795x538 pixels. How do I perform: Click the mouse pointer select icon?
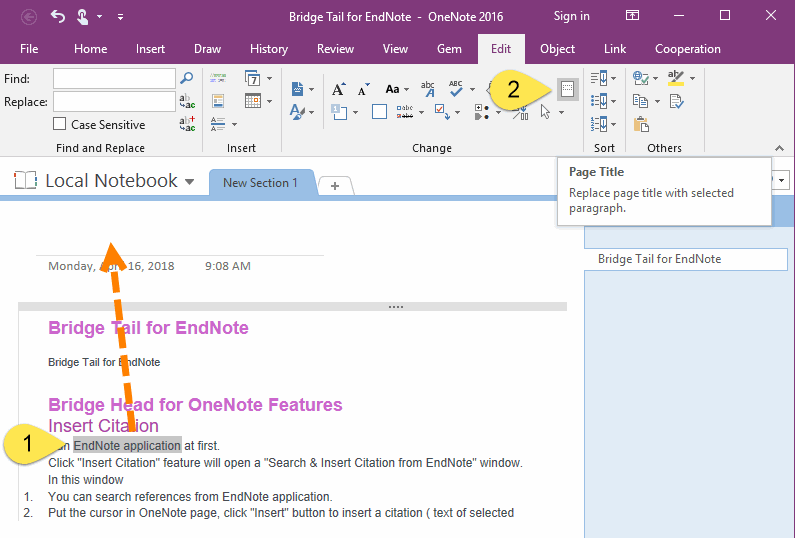(546, 112)
